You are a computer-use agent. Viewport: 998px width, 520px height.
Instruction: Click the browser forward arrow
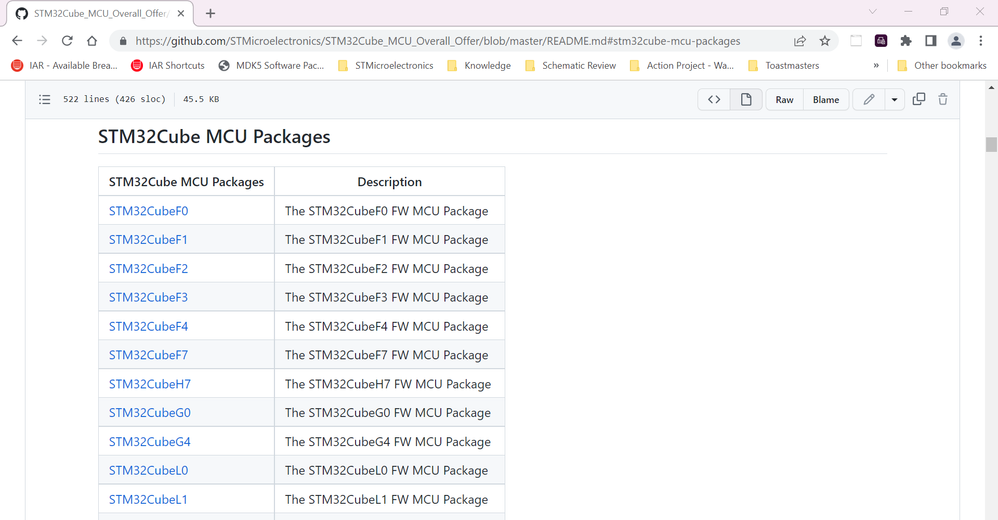(x=42, y=41)
